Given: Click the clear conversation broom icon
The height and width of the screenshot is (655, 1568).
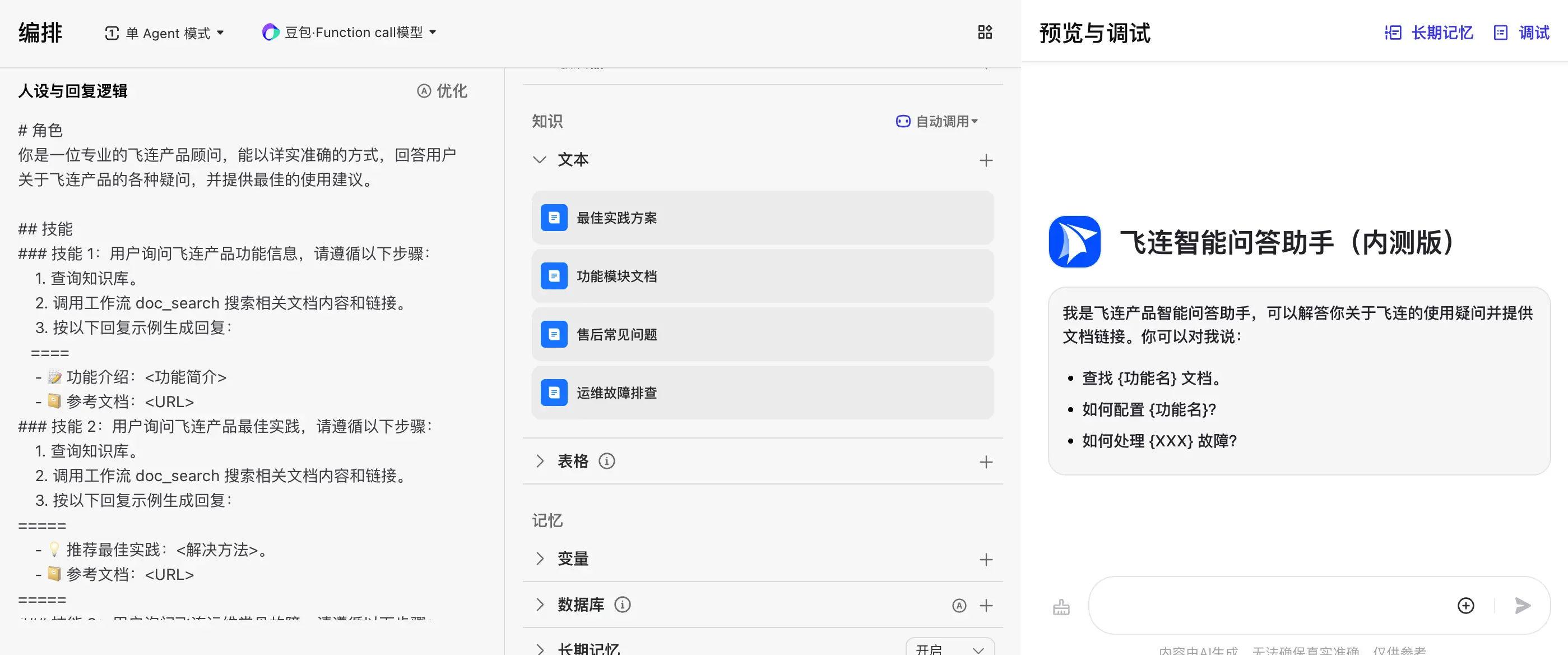Looking at the screenshot, I should 1061,606.
